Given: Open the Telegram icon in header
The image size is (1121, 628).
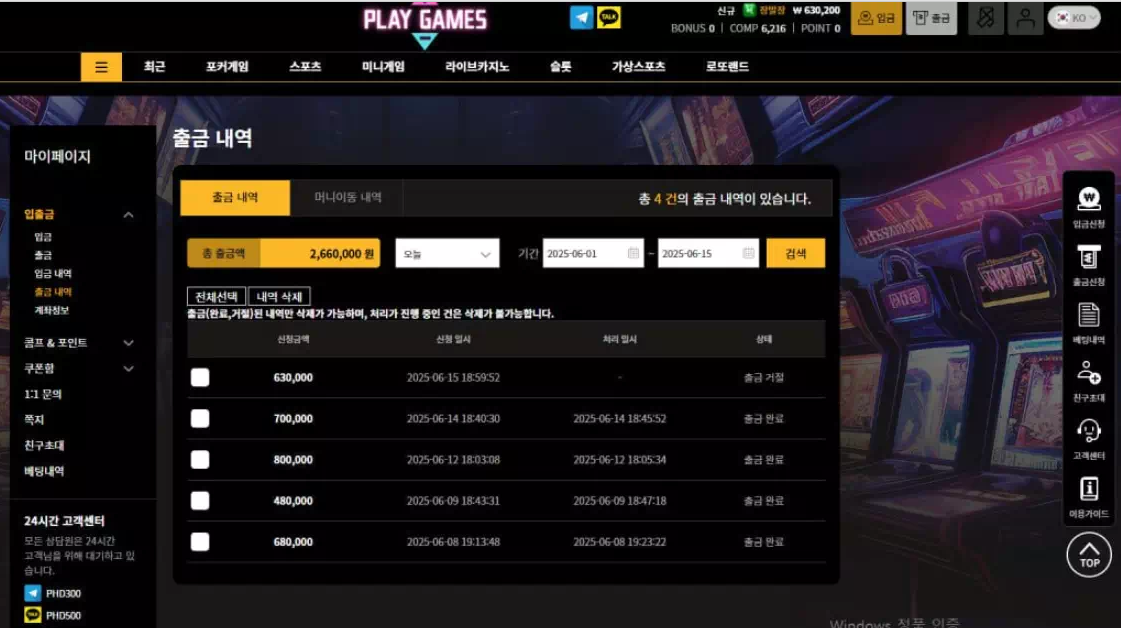Looking at the screenshot, I should [581, 18].
